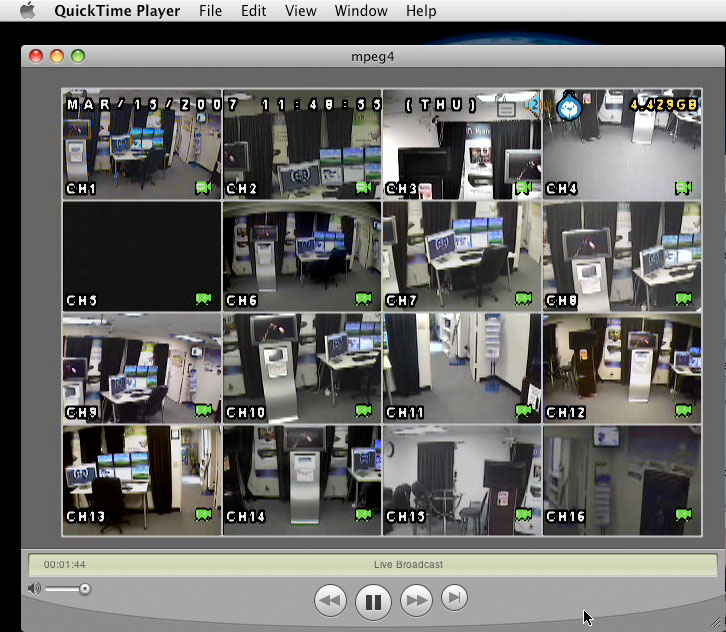
Task: Click the CH2 camera recording icon
Action: point(363,188)
